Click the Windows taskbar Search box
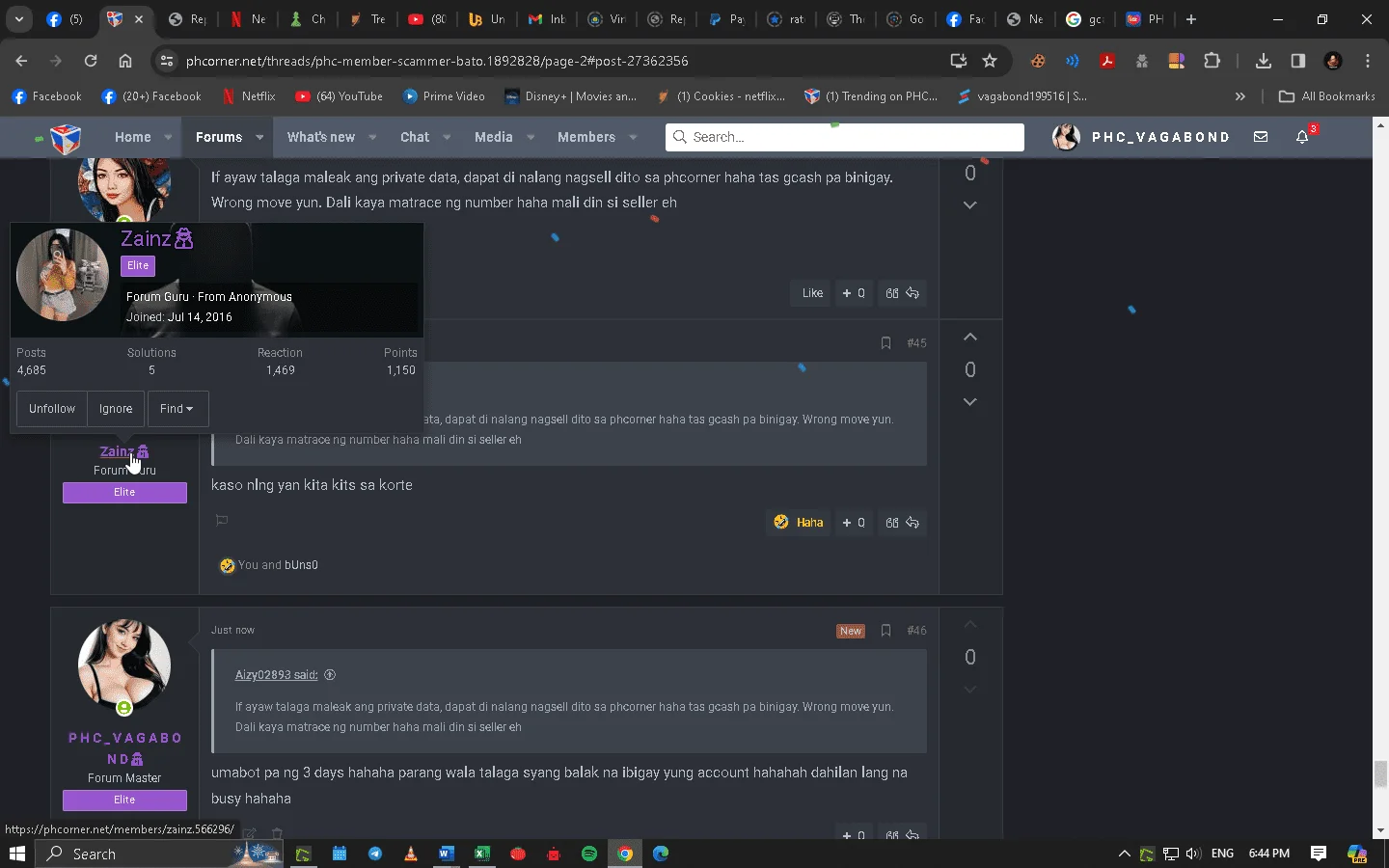 click(159, 854)
